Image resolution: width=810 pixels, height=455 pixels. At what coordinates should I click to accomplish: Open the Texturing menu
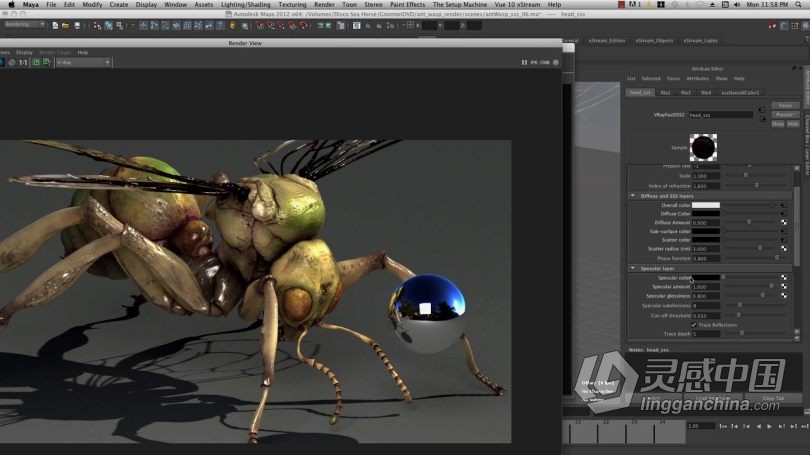[x=292, y=5]
